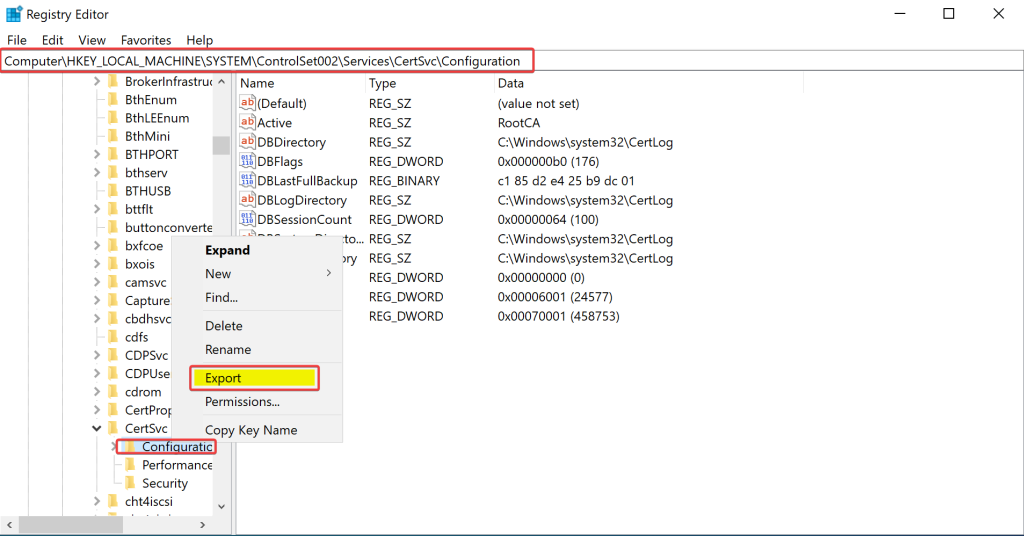The image size is (1024, 536).
Task: Click the DWORD icon beside DBSessionCount
Action: coord(248,219)
